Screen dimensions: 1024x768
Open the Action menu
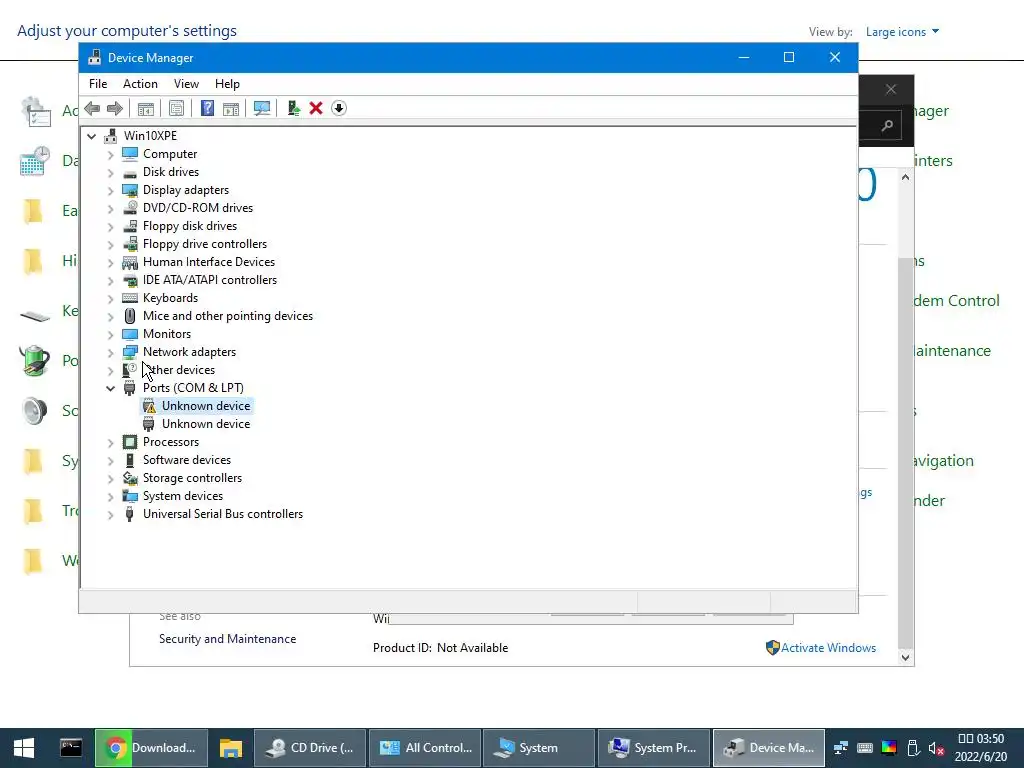pyautogui.click(x=140, y=84)
